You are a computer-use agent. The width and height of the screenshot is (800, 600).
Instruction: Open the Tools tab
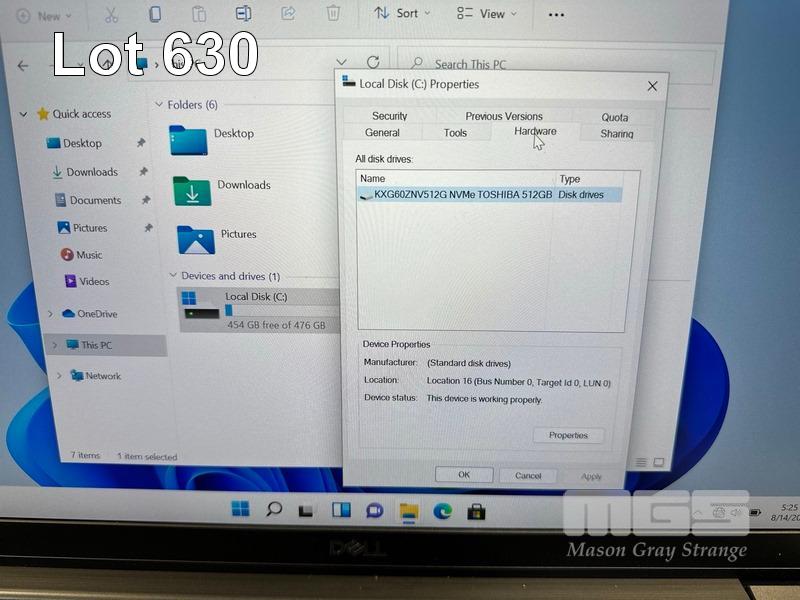455,133
